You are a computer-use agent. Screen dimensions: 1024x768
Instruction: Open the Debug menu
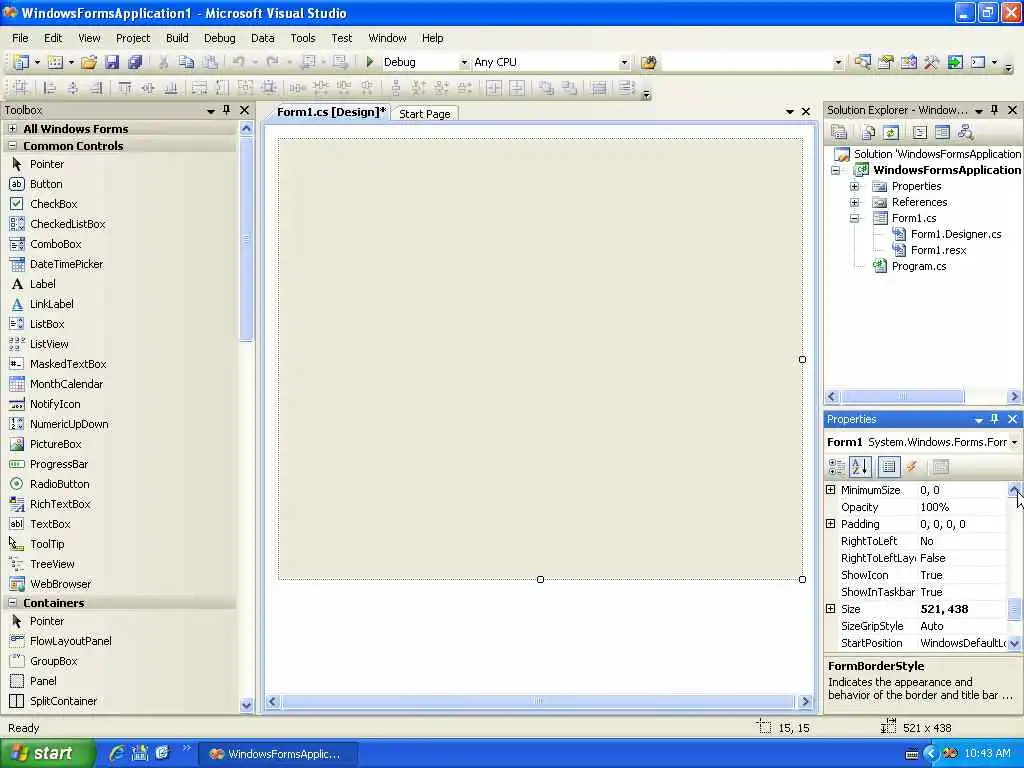point(219,38)
